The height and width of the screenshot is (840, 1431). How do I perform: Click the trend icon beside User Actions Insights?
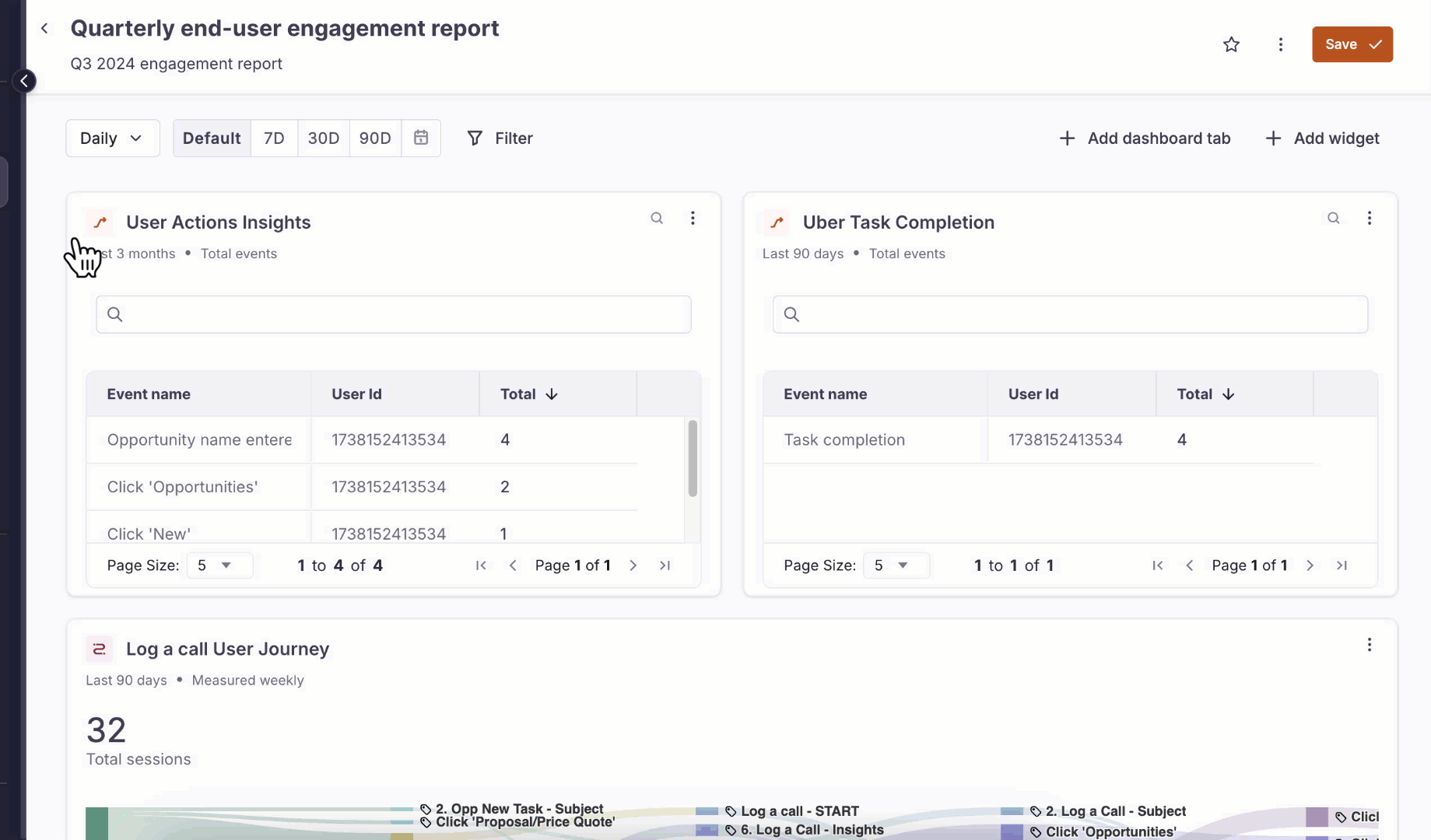coord(99,222)
